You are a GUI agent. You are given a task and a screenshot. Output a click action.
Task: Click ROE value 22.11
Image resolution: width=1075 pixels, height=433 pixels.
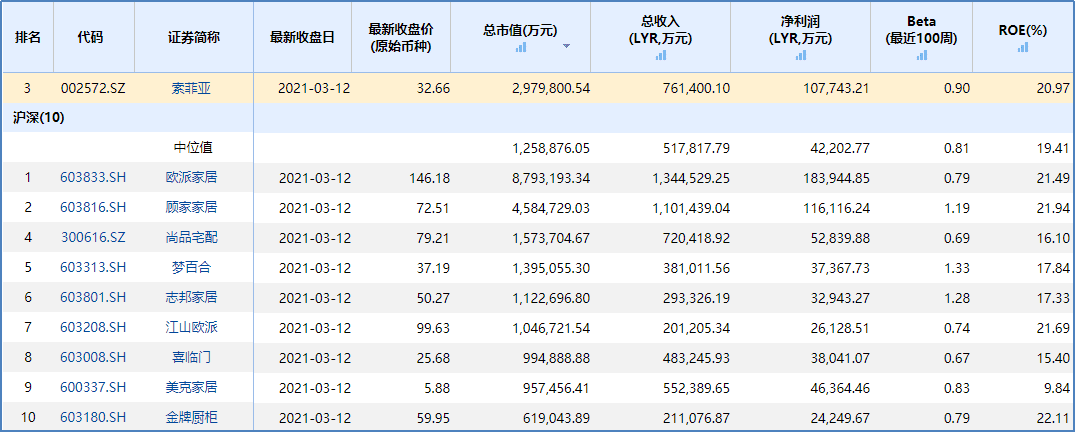1054,417
